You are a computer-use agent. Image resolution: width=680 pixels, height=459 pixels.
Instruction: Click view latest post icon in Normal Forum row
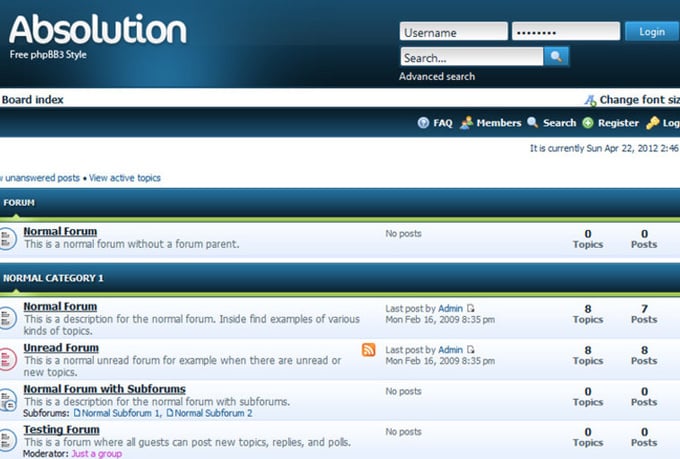(471, 308)
